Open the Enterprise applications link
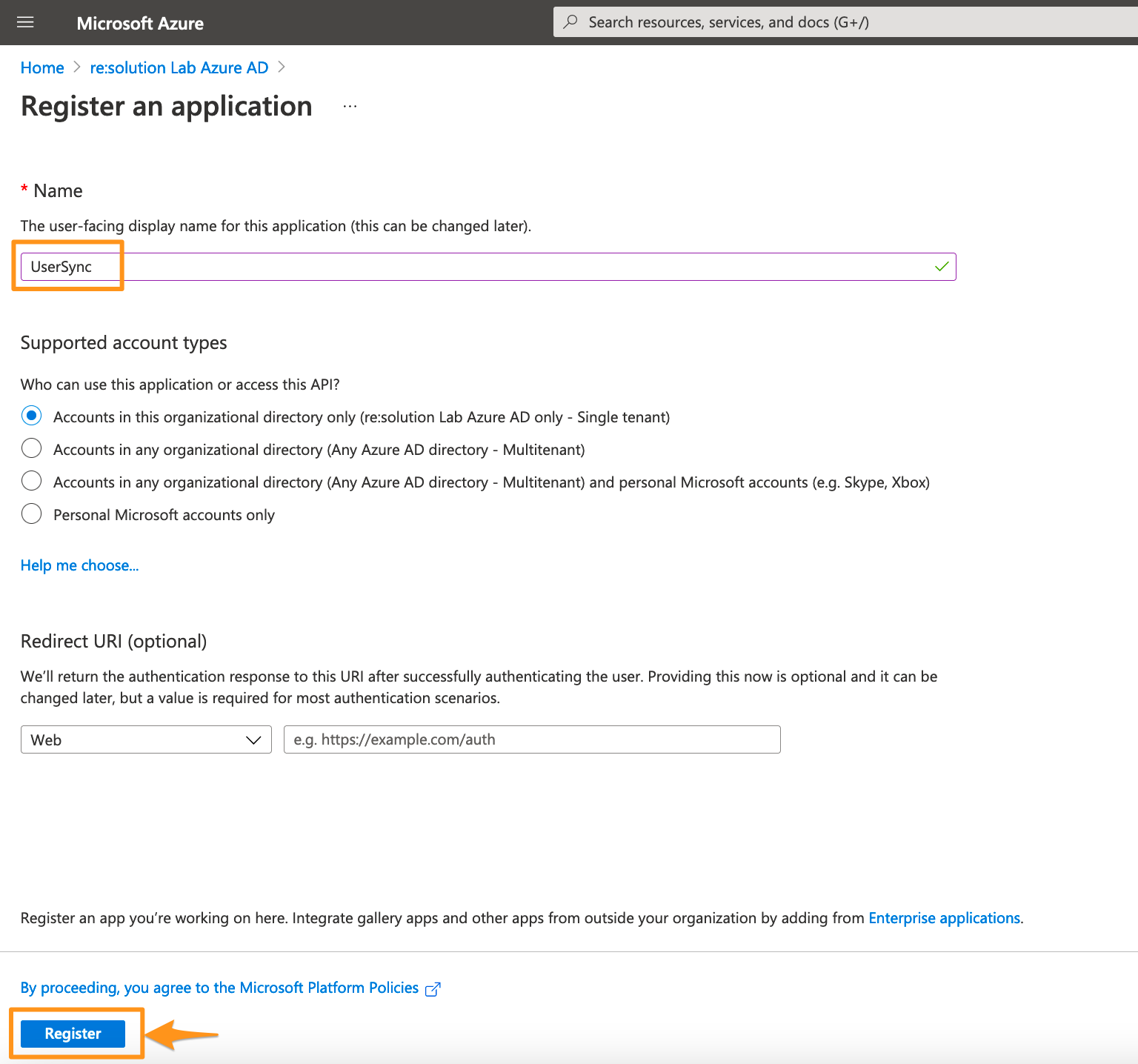 (x=945, y=918)
